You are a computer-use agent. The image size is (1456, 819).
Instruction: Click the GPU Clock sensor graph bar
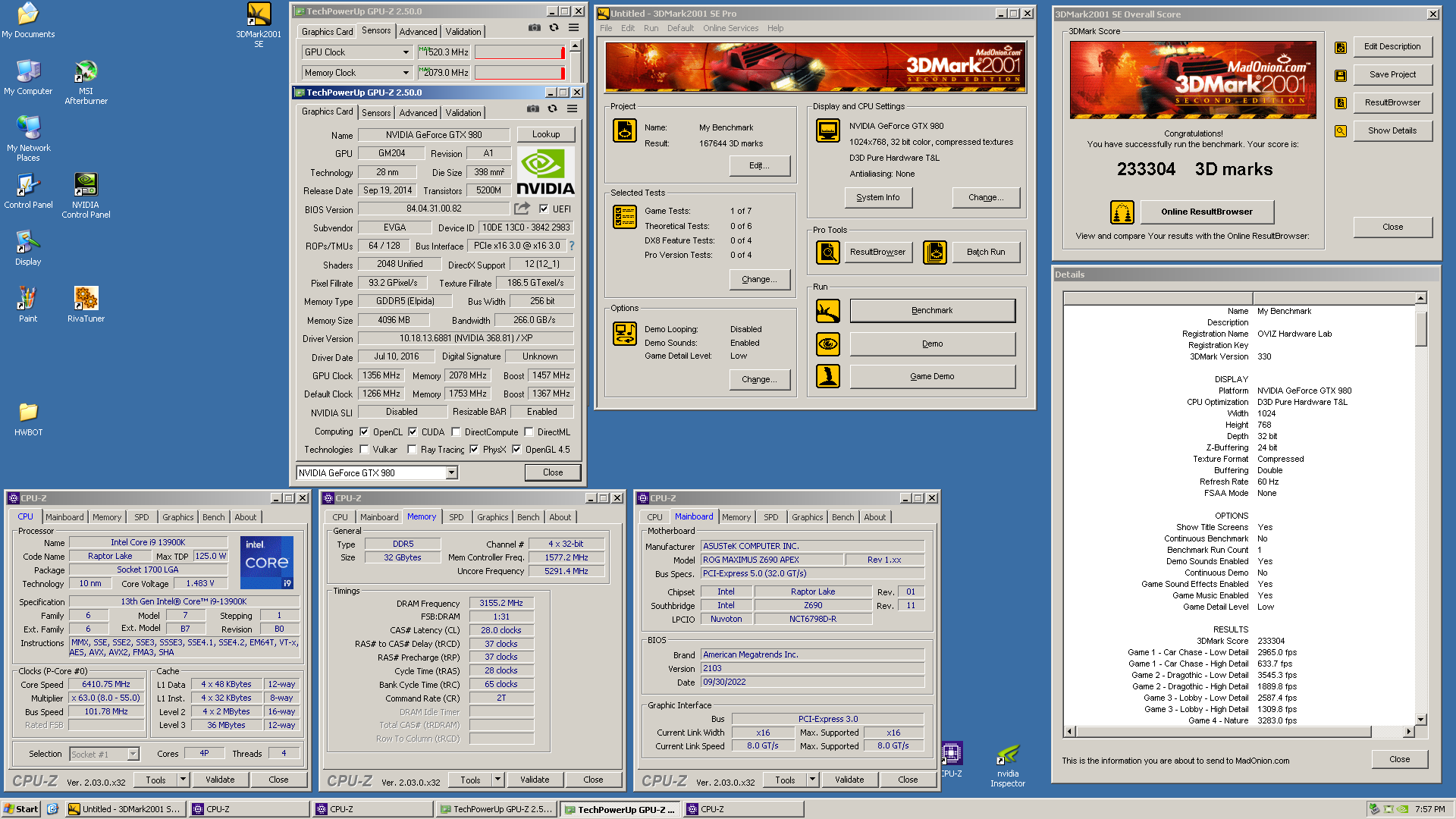click(520, 52)
